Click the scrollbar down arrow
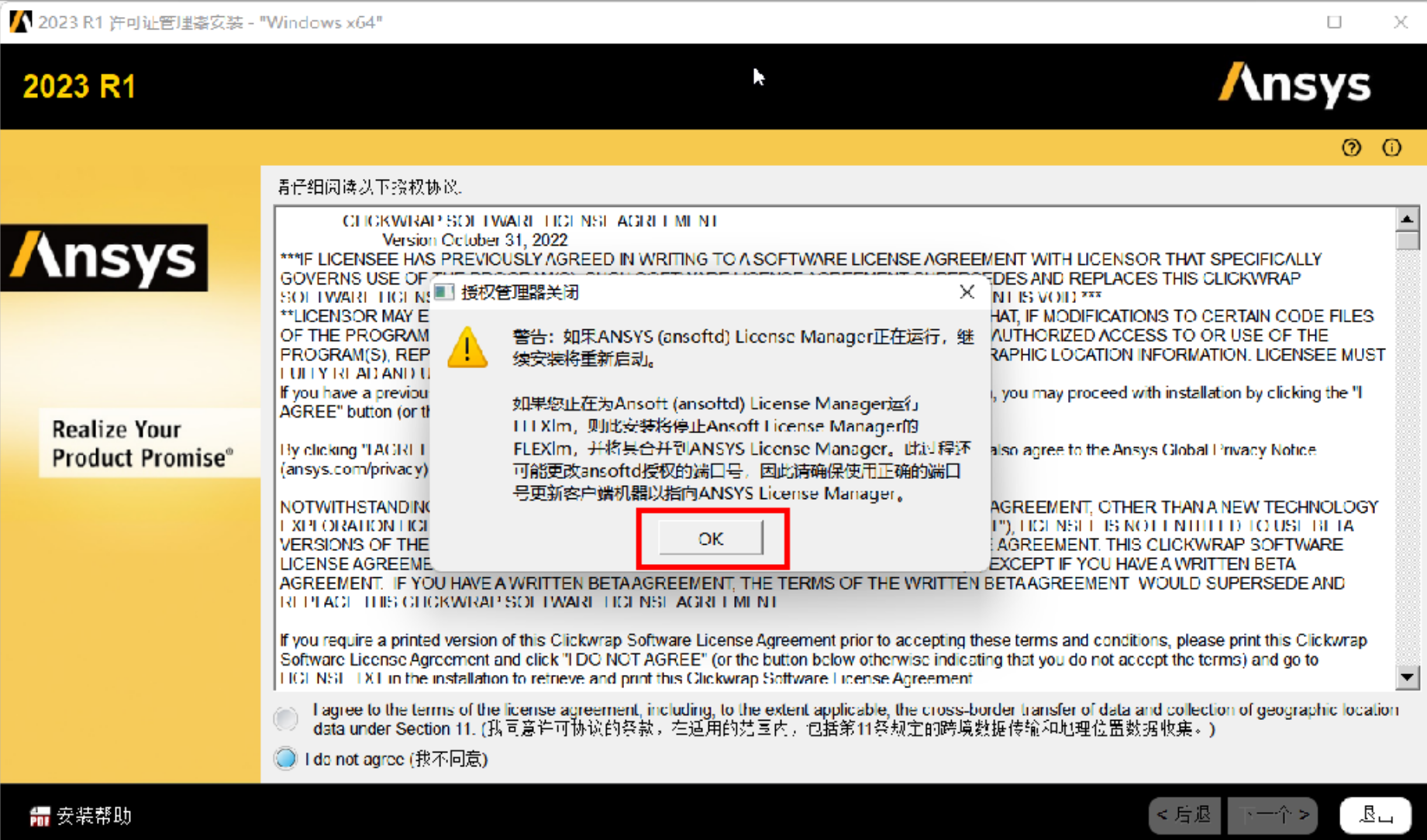 (x=1408, y=676)
